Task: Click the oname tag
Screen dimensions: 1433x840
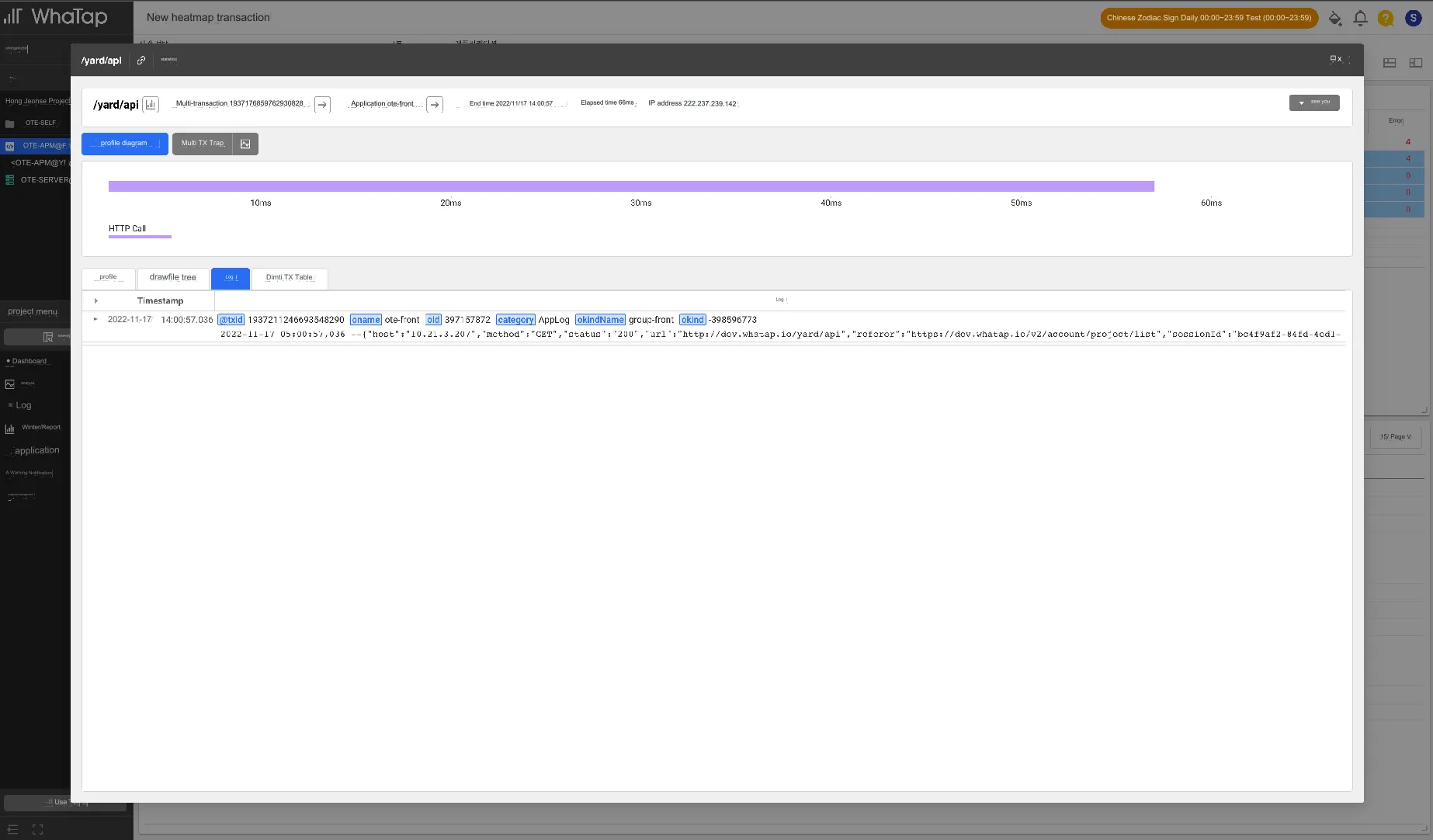Action: pyautogui.click(x=366, y=320)
